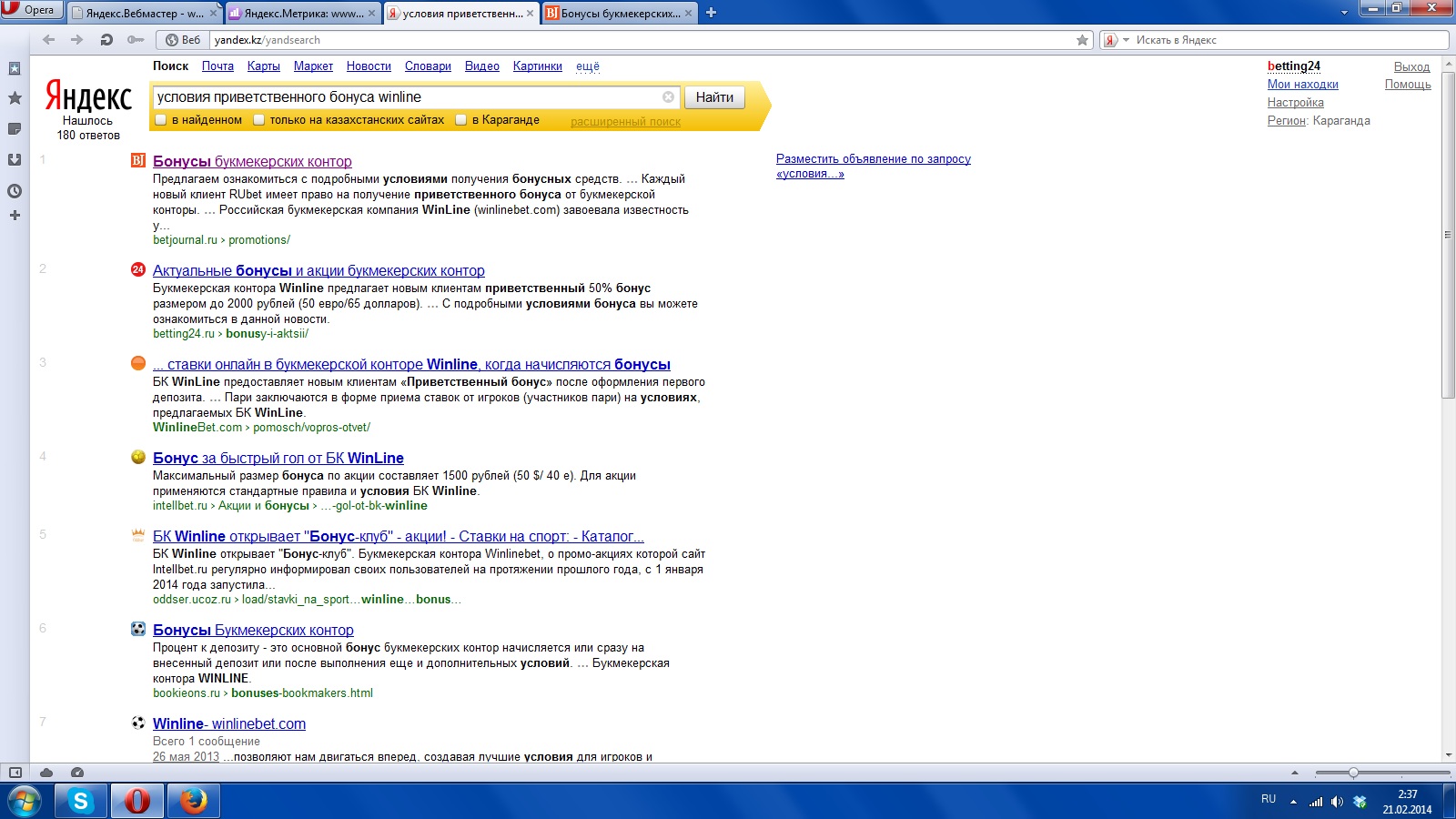This screenshot has width=1456, height=819.
Task: Enable the 'в Караганде' checkbox
Action: (x=461, y=120)
